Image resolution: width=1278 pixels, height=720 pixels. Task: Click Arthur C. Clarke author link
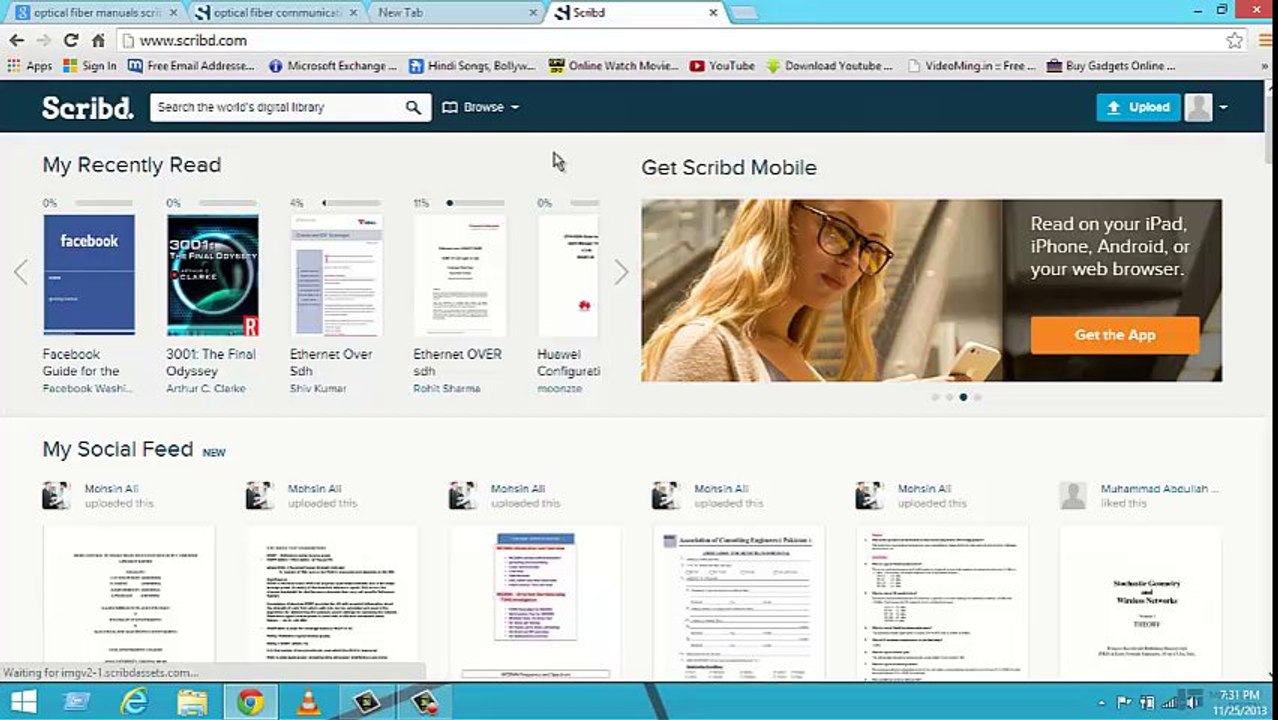[206, 388]
